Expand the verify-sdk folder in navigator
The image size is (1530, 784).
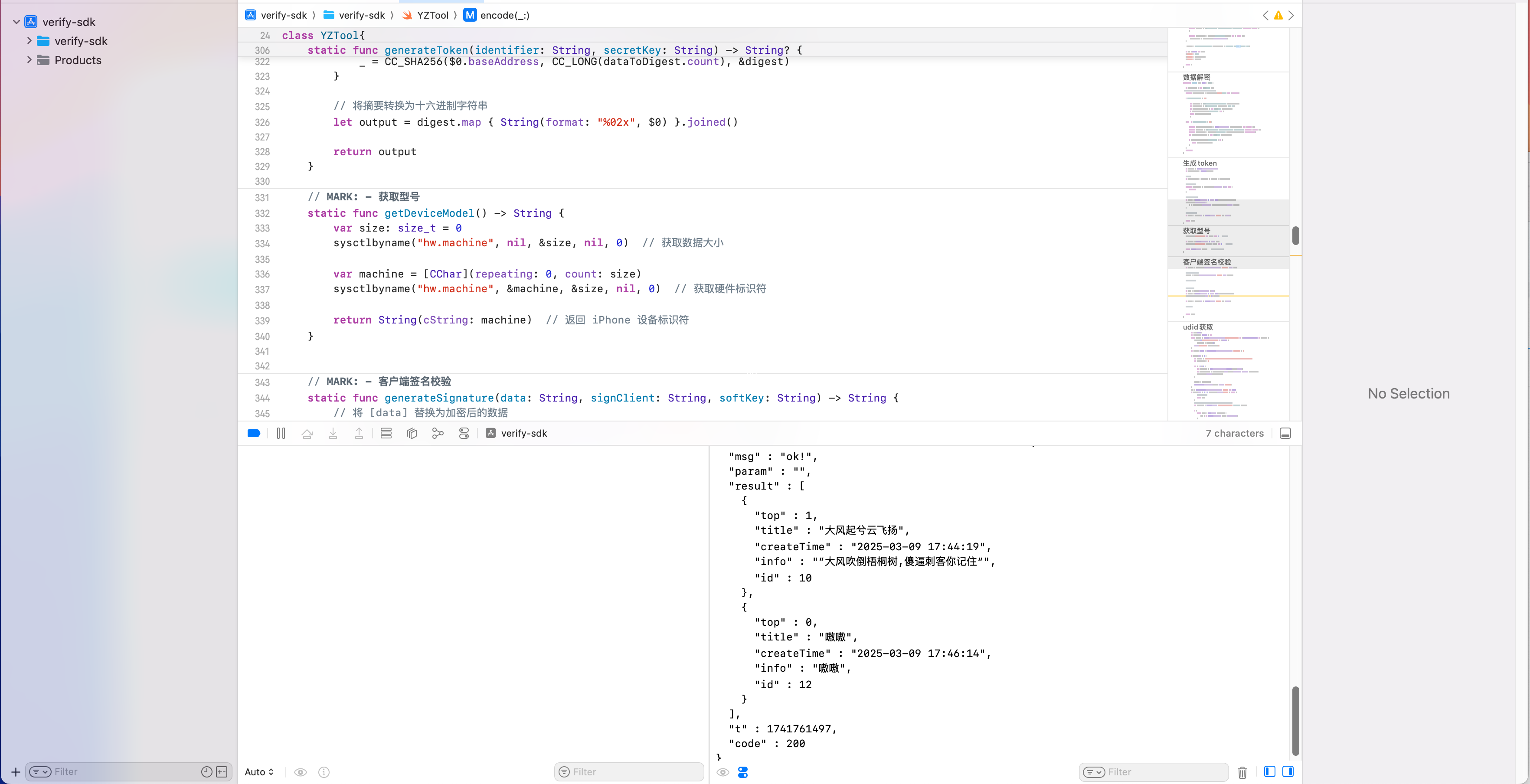coord(29,41)
